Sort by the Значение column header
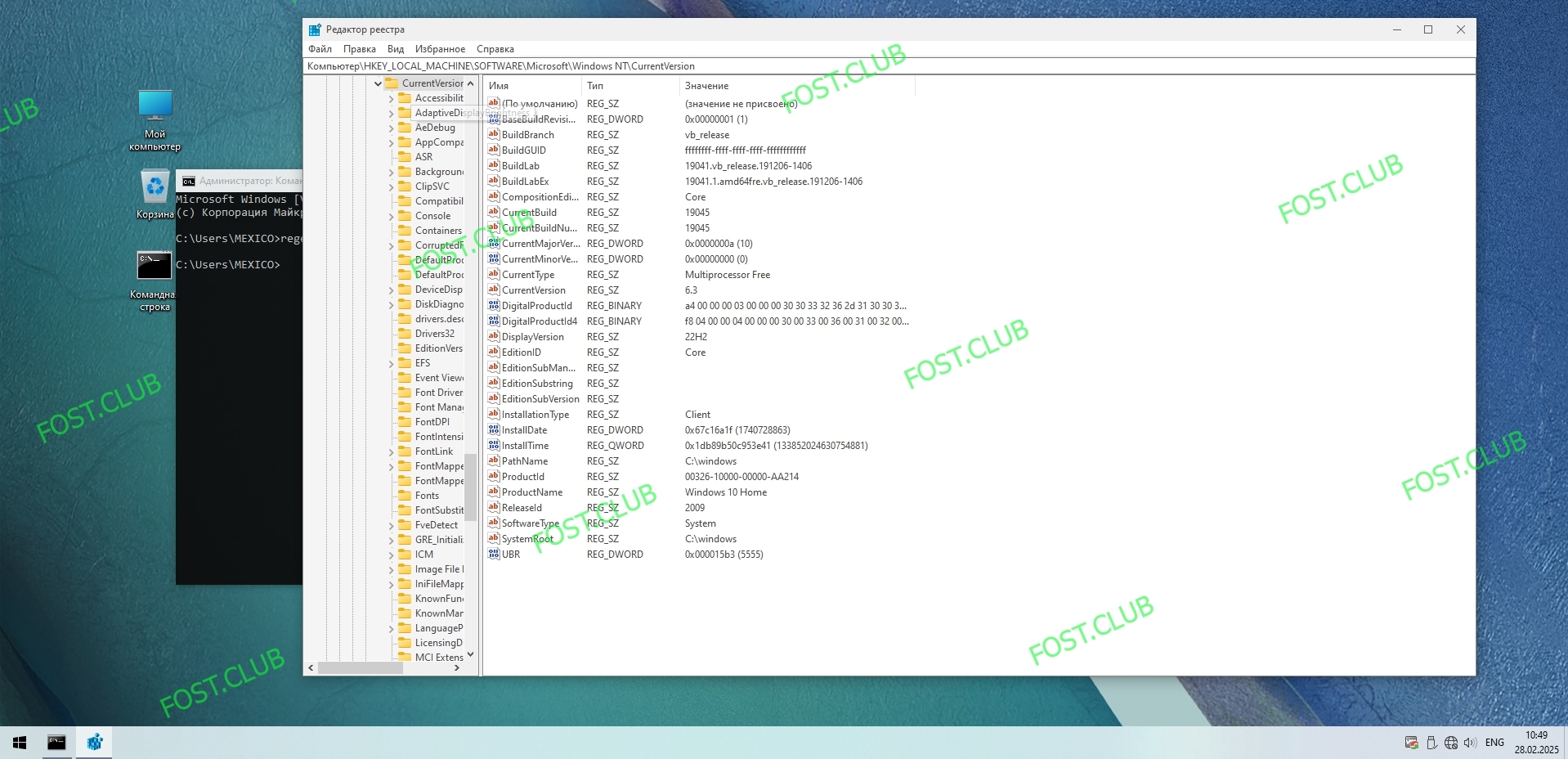1568x759 pixels. click(x=797, y=85)
